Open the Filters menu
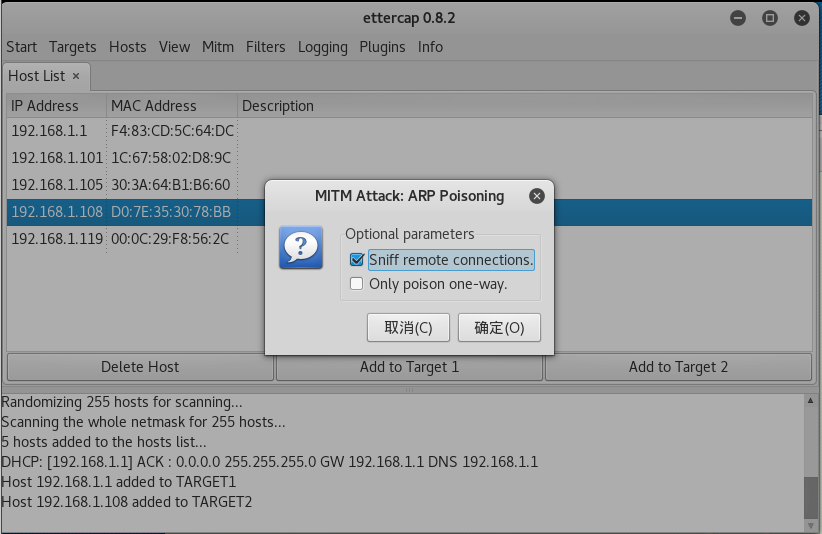Screen dimensions: 822x534 (265, 47)
